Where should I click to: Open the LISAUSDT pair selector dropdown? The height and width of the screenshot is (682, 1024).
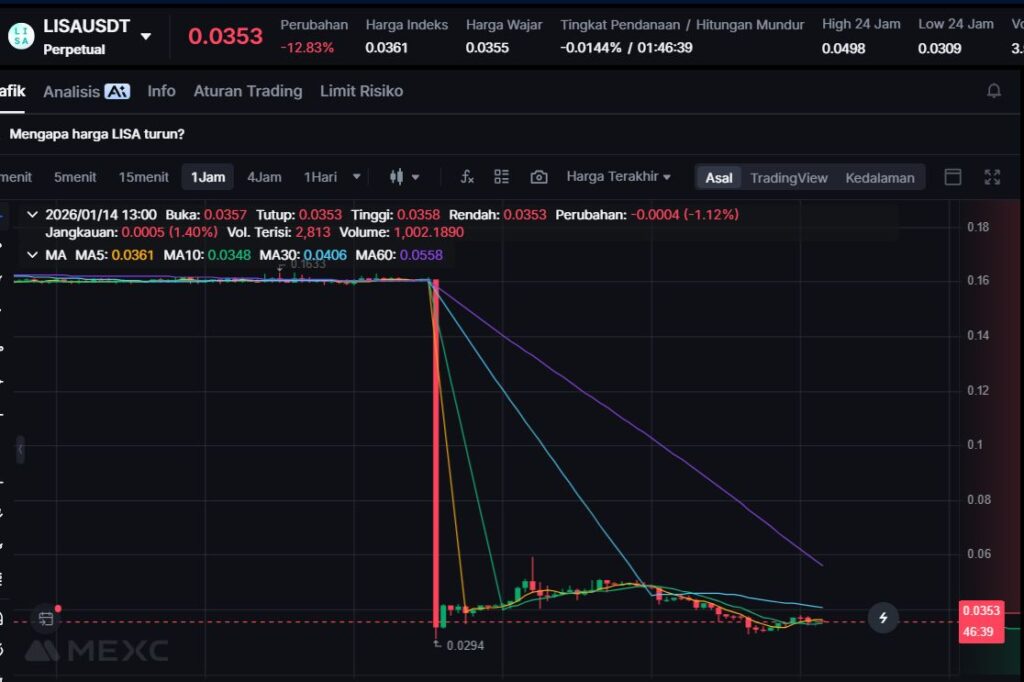point(146,36)
